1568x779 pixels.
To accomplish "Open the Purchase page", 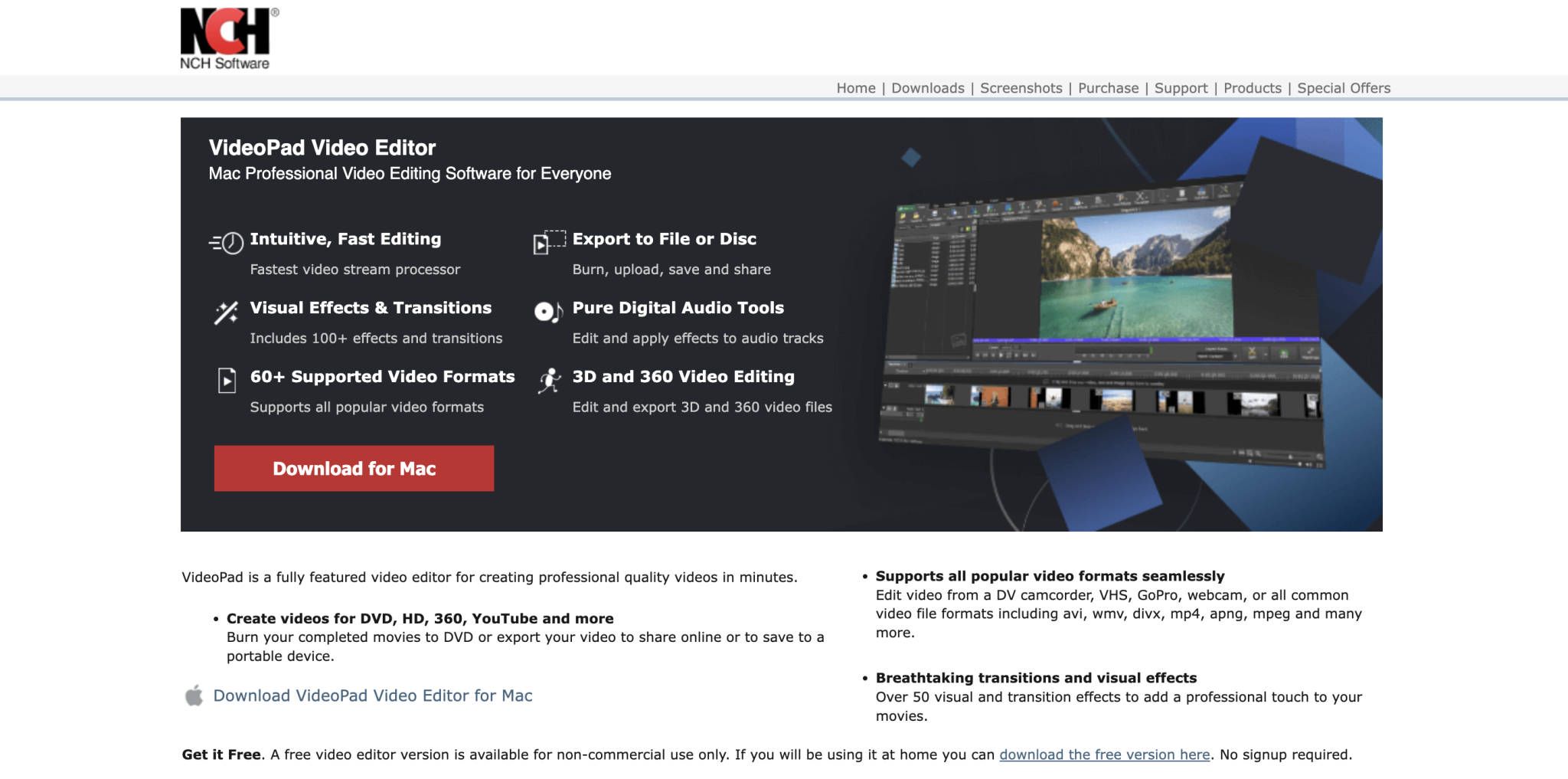I will 1106,88.
